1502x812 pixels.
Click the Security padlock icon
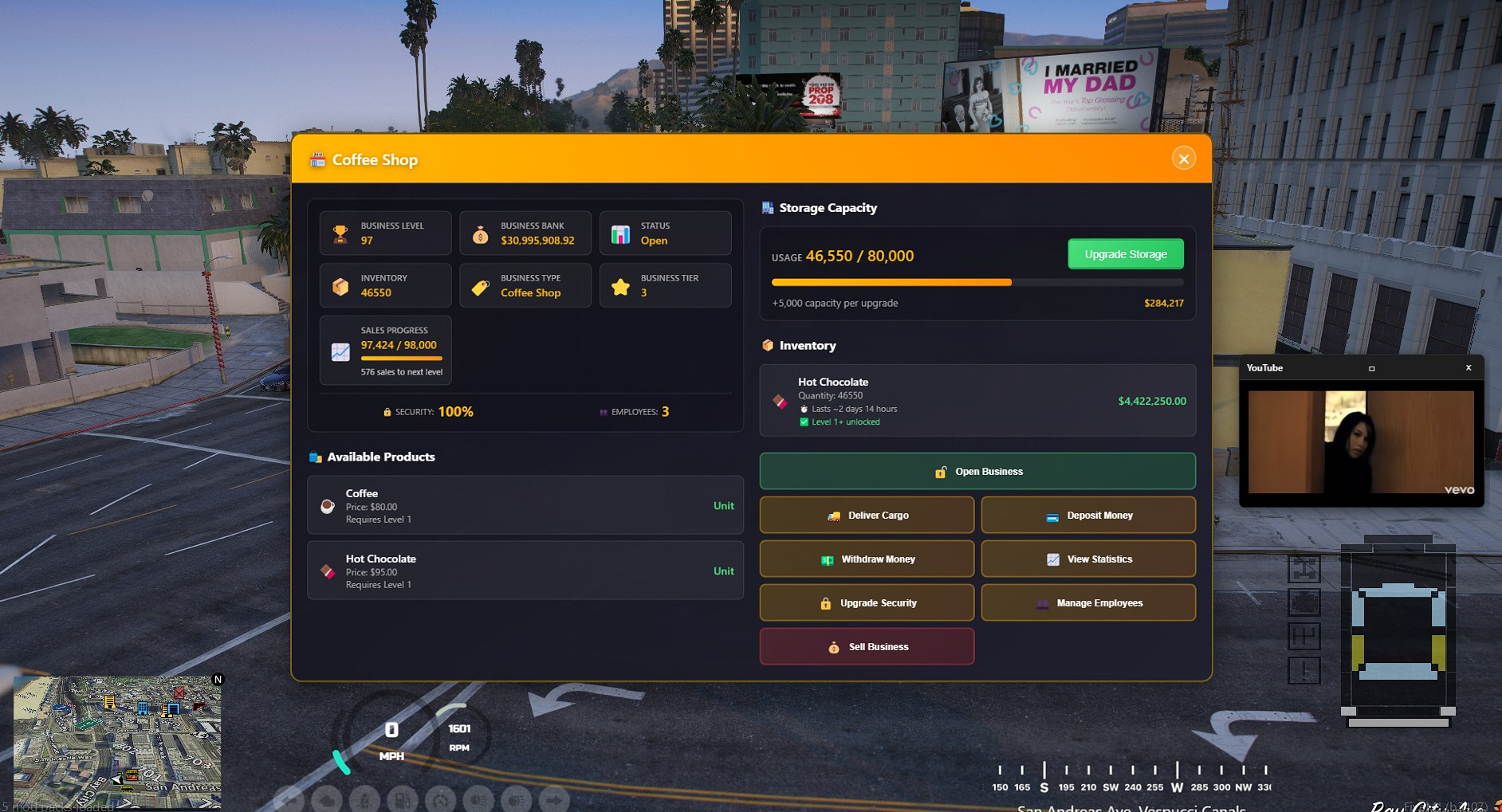pos(387,412)
